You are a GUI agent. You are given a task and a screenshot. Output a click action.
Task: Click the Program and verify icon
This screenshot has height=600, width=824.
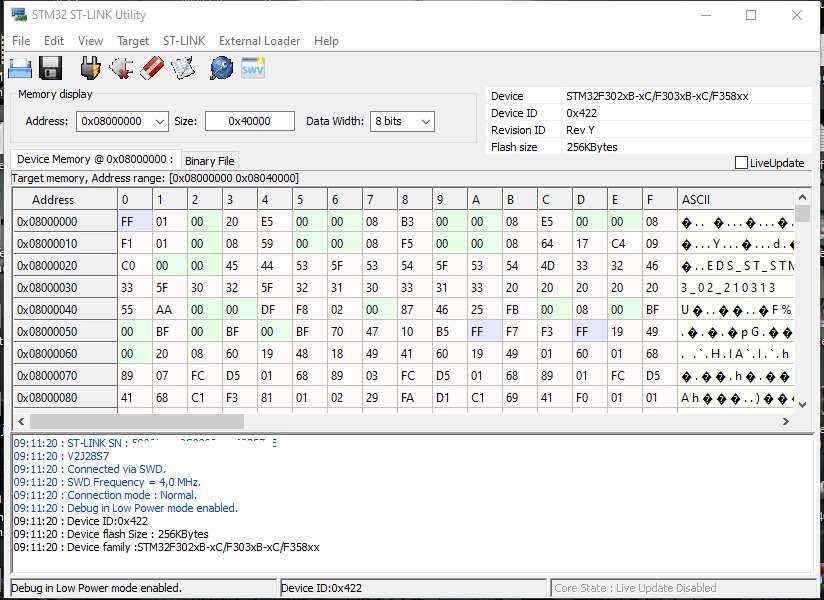pyautogui.click(x=183, y=68)
